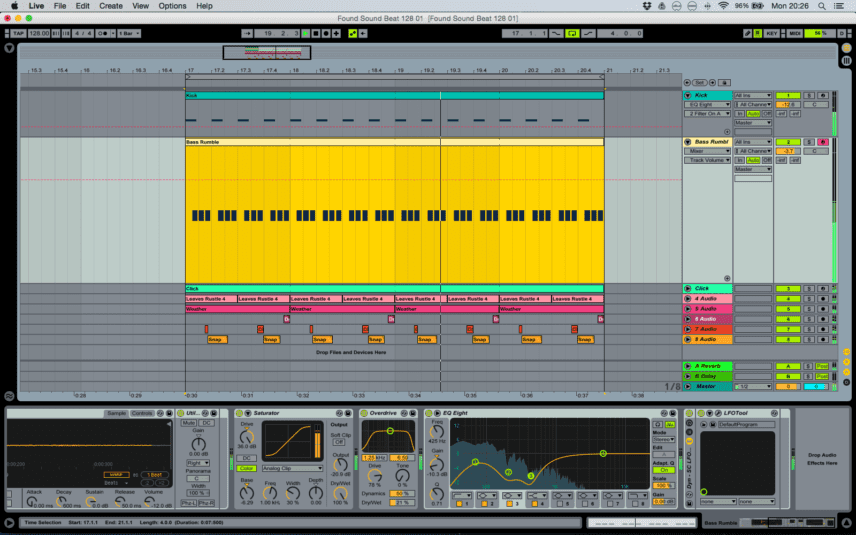
Task: Open the 1 Bar quantization dropdown
Action: (x=129, y=33)
